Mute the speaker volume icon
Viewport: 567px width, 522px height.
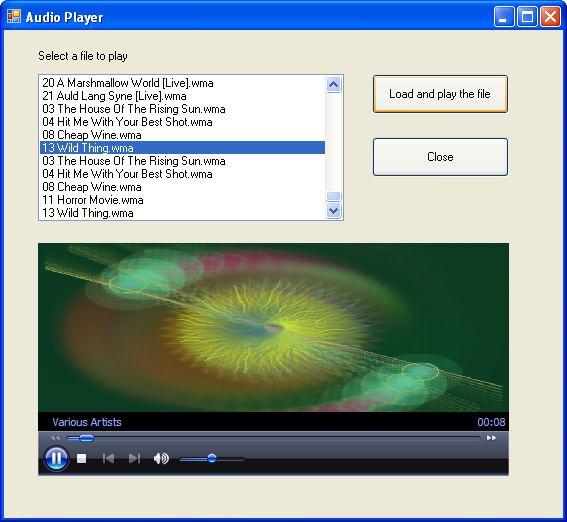[161, 459]
